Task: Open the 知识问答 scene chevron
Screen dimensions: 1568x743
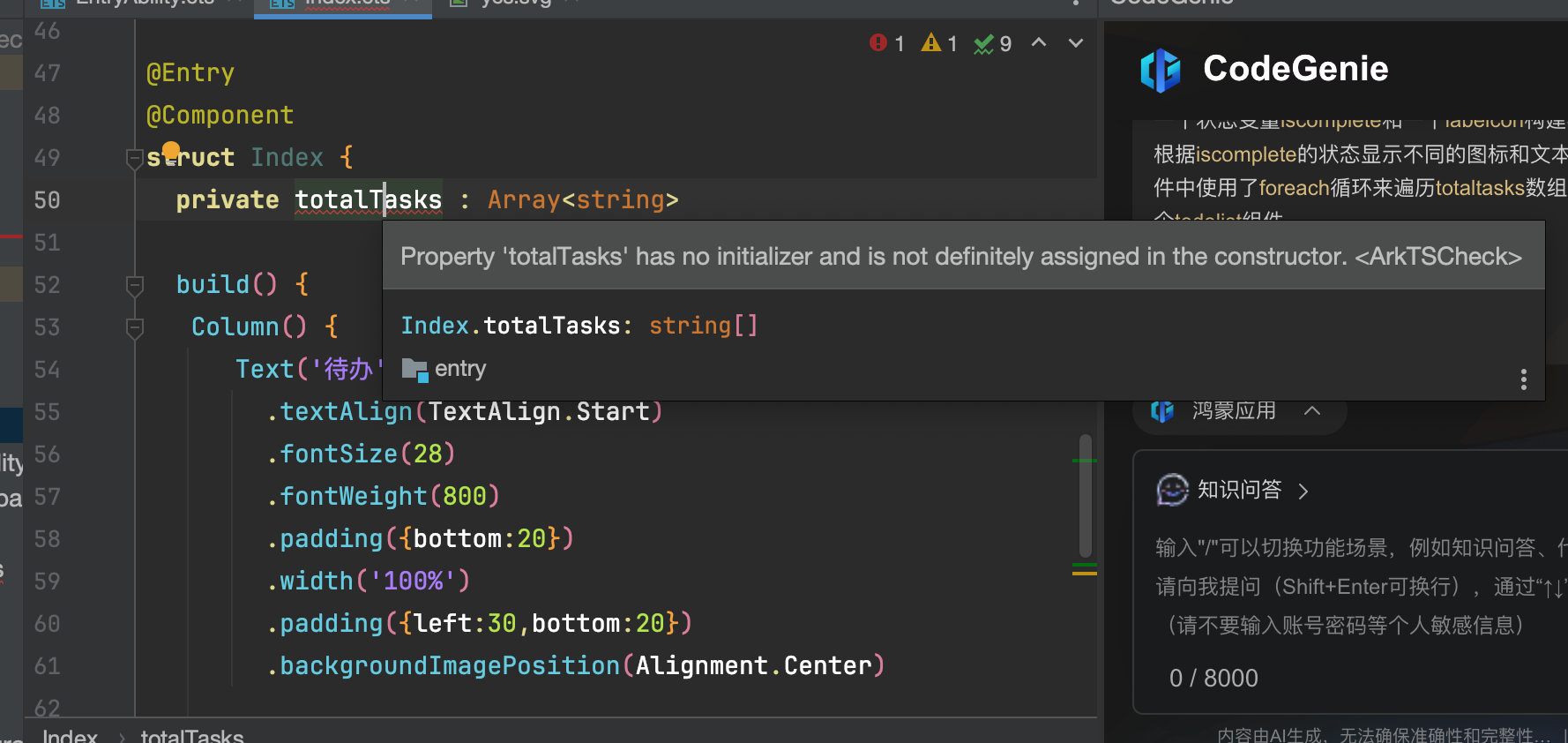Action: click(1303, 491)
